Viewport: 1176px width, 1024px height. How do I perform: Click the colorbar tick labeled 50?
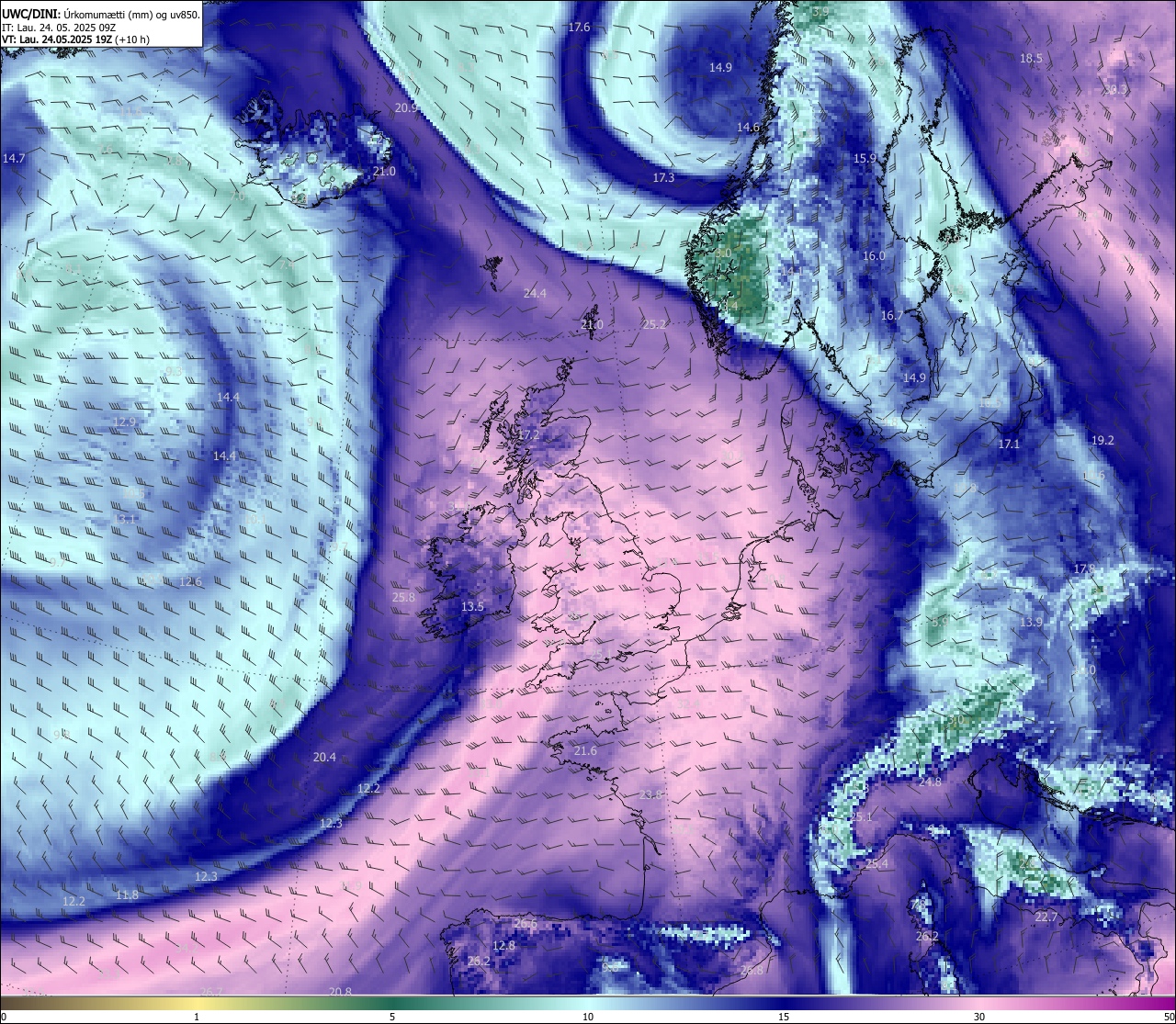1169,1017
